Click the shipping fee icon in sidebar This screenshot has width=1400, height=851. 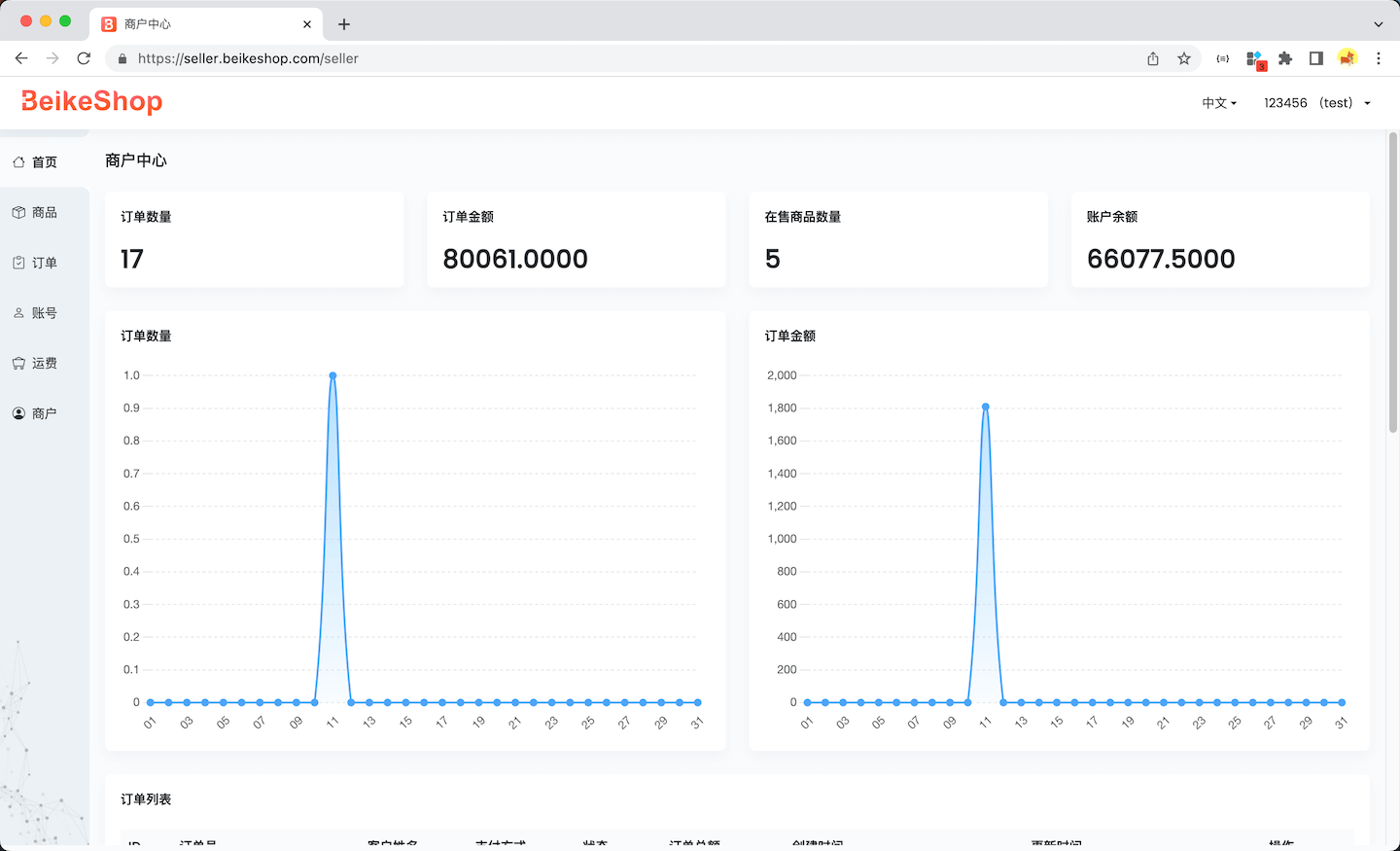point(18,363)
